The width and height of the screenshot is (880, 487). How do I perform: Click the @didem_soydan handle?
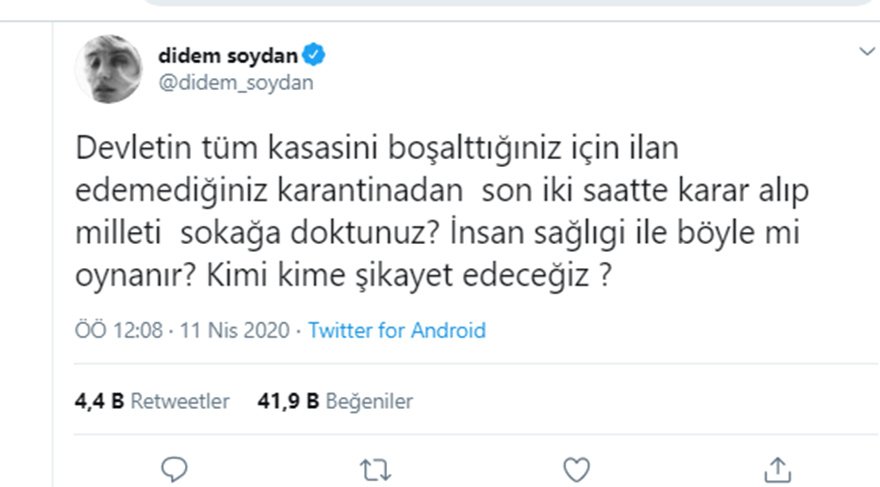[235, 82]
